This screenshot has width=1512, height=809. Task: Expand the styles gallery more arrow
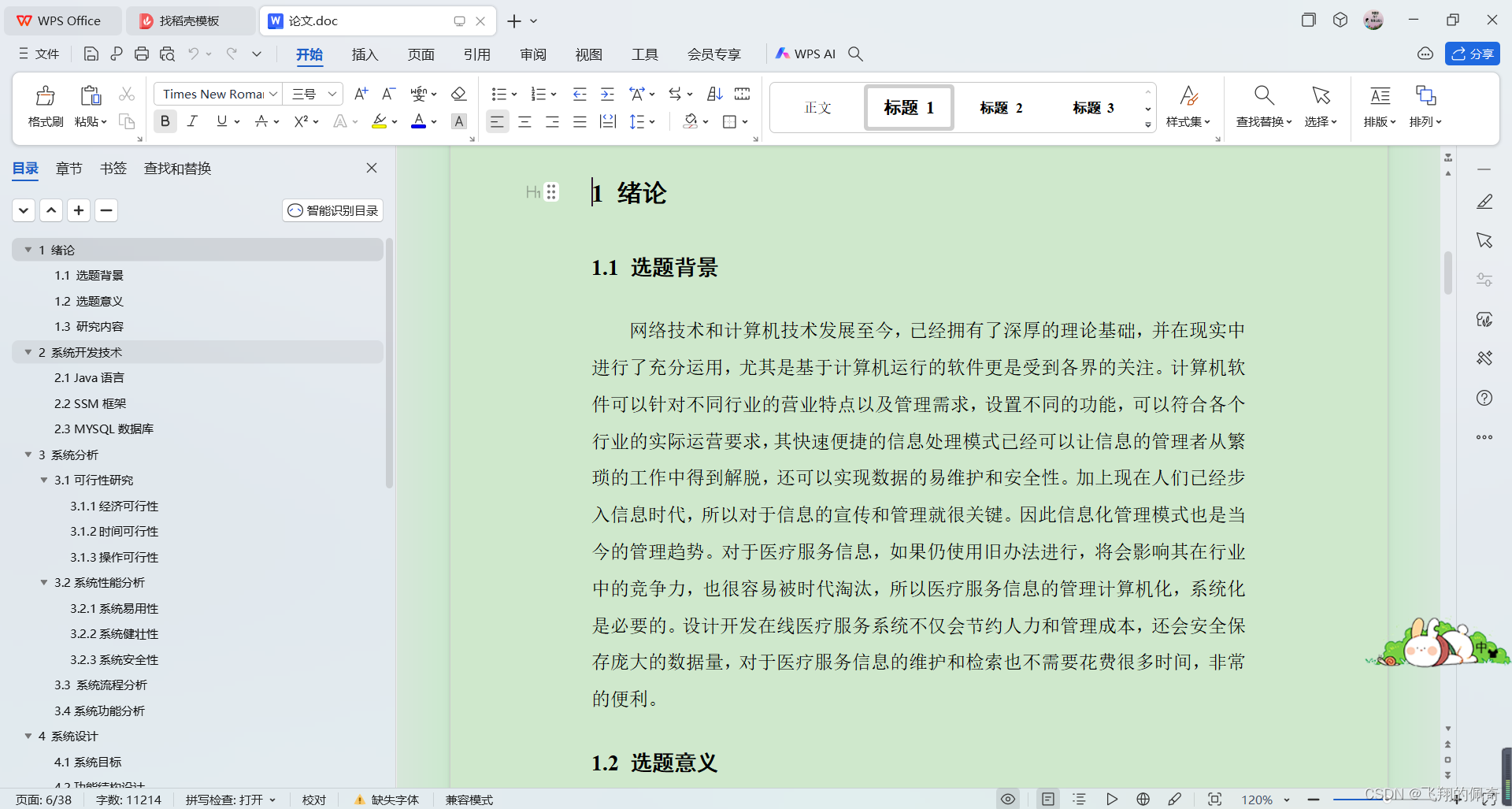(x=1148, y=124)
